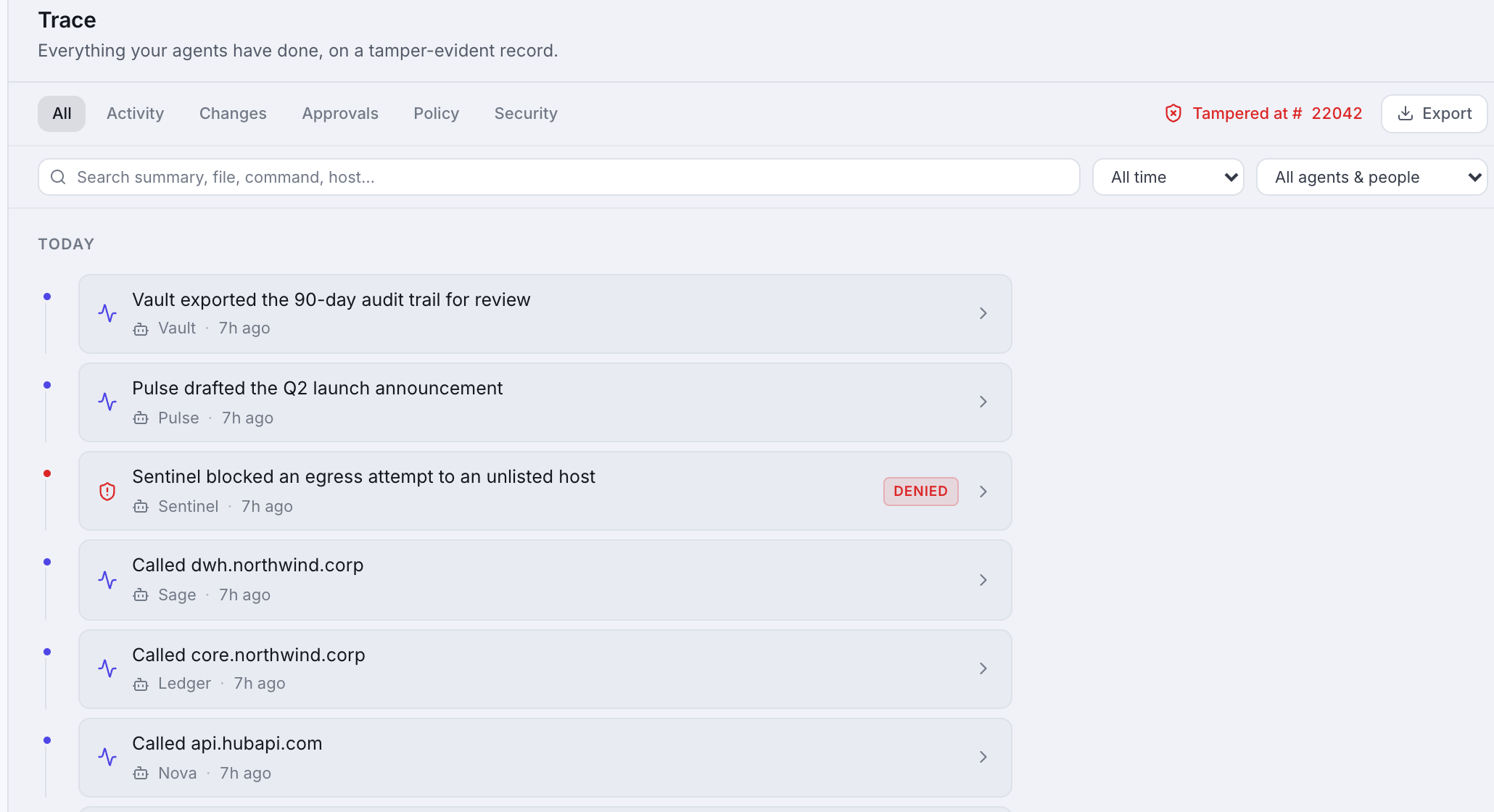Viewport: 1494px width, 812px height.
Task: Focus the search summary input field
Action: click(x=558, y=177)
